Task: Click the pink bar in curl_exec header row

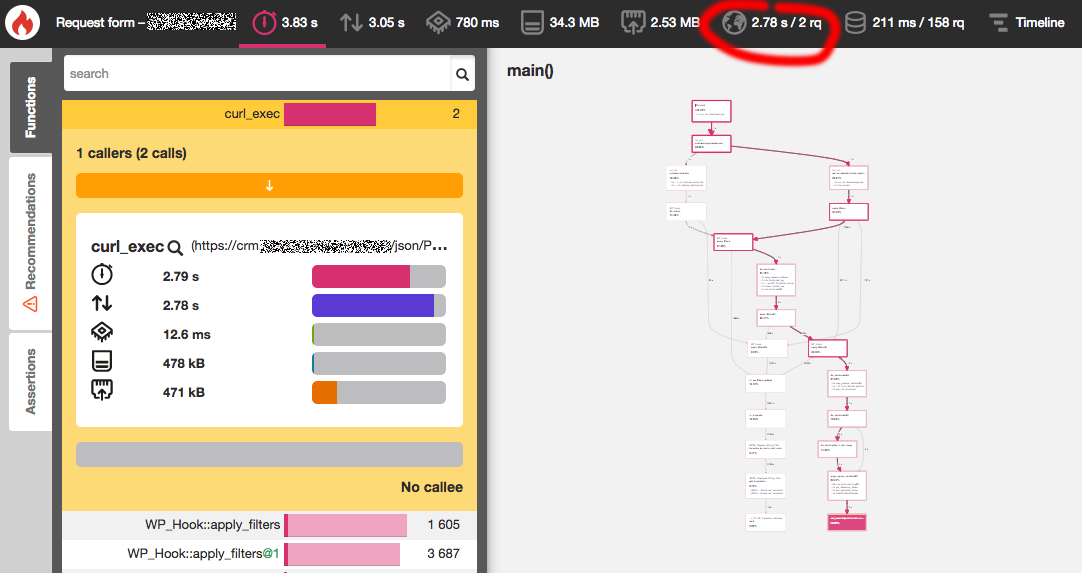Action: (330, 114)
